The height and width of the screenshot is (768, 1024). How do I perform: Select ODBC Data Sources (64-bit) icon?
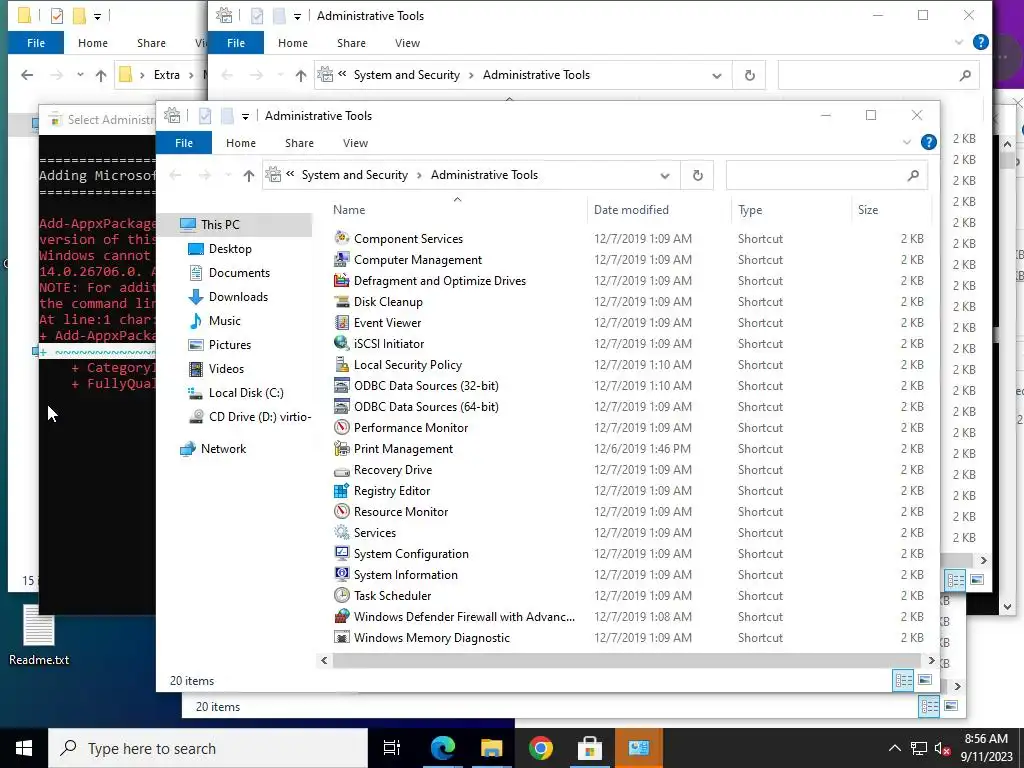click(x=342, y=406)
